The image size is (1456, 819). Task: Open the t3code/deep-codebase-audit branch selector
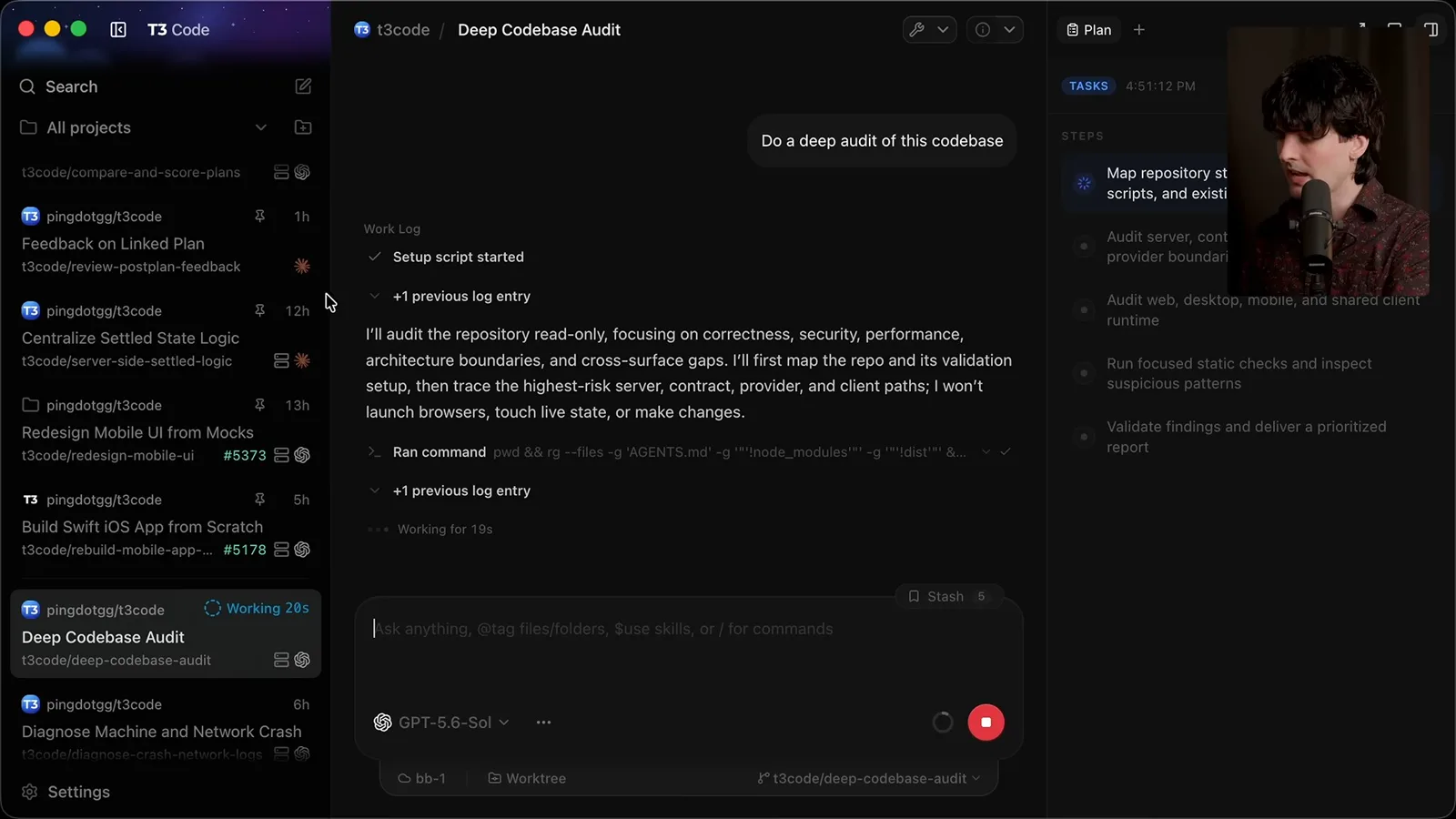869,779
